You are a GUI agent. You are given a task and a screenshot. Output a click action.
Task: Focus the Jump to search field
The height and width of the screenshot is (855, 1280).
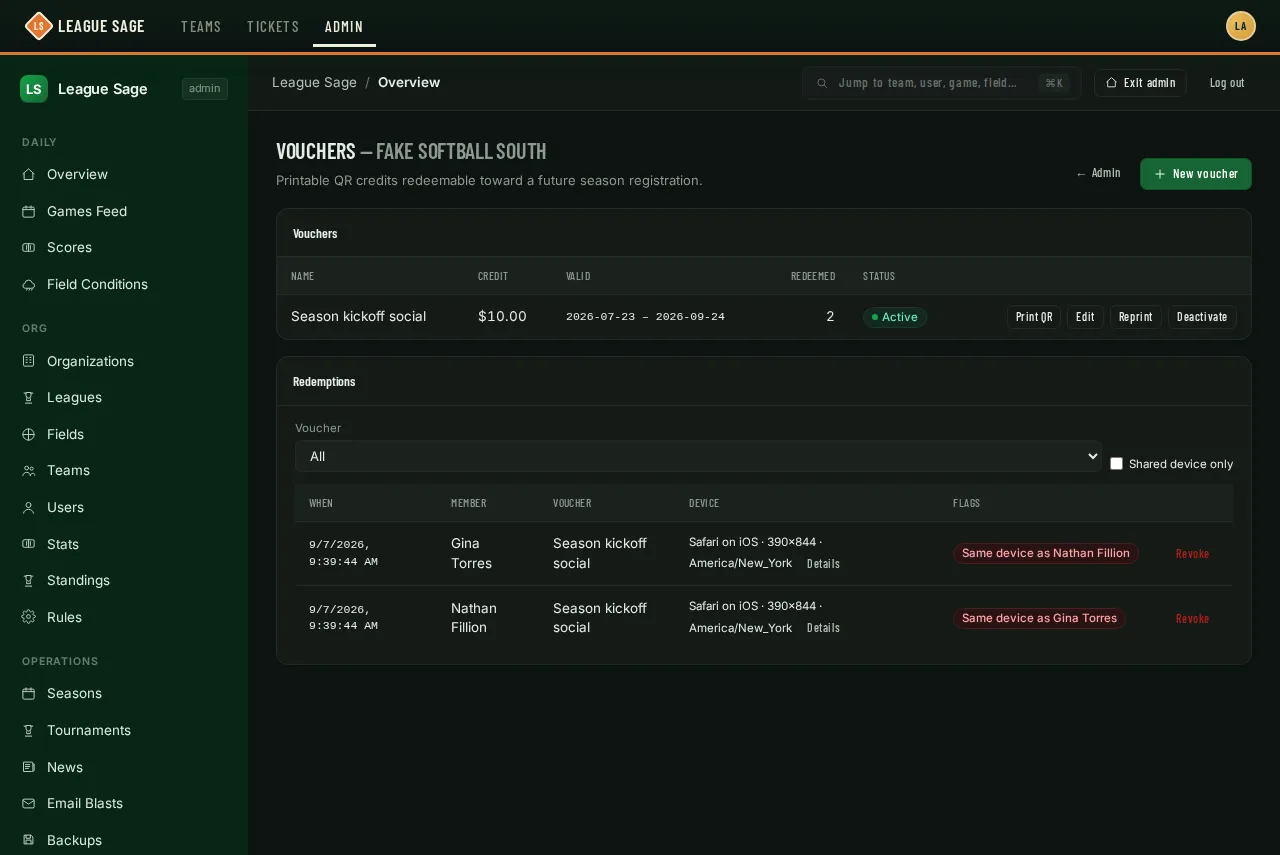[941, 83]
